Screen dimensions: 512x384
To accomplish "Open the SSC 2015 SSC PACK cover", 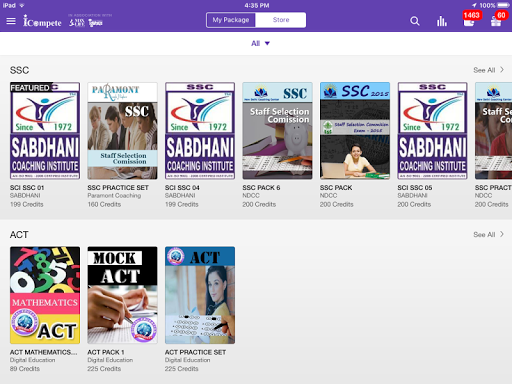I will pos(355,131).
